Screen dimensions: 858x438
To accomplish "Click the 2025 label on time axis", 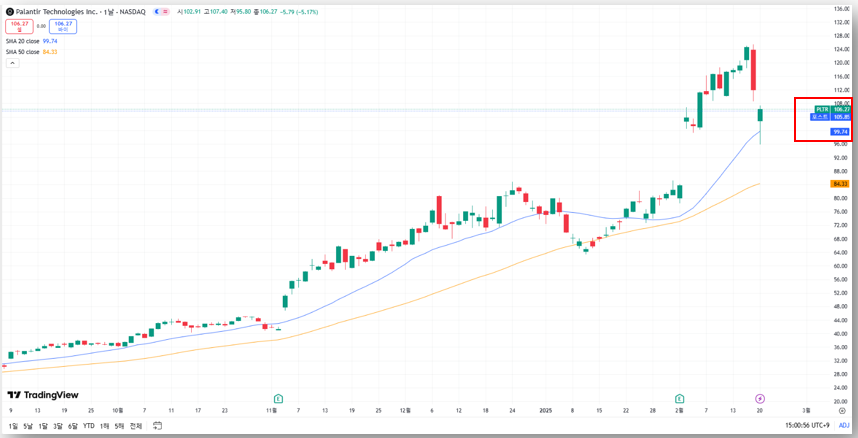I will [x=547, y=410].
